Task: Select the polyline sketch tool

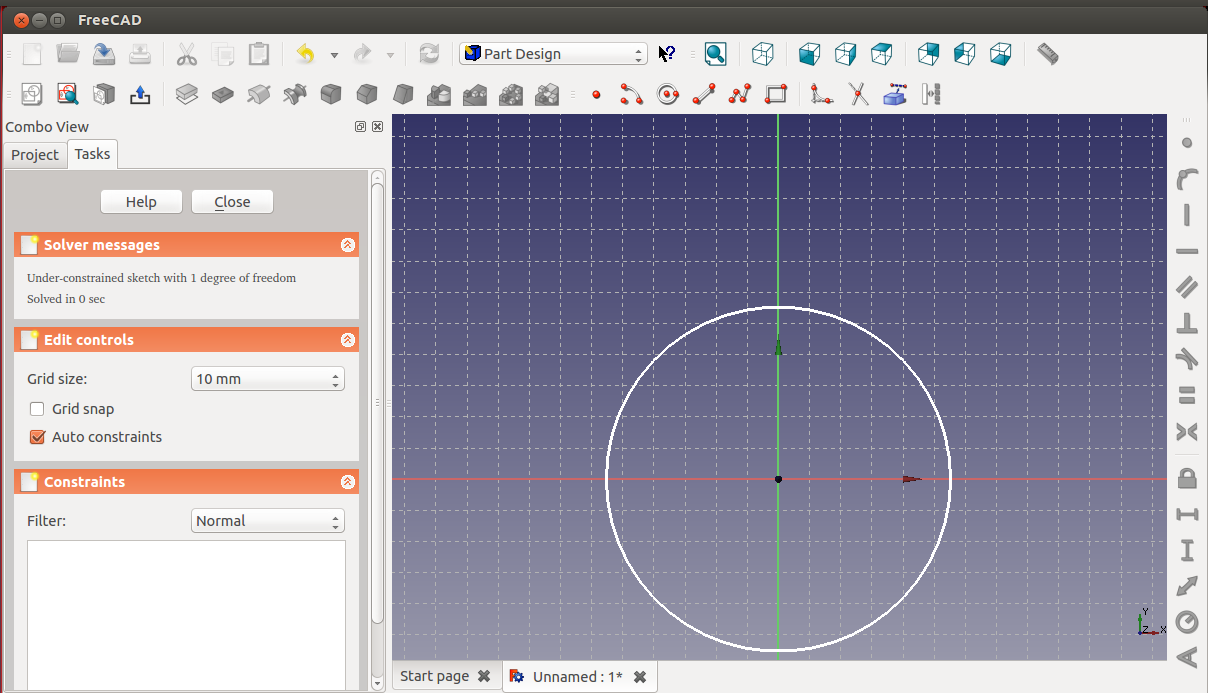Action: [740, 94]
